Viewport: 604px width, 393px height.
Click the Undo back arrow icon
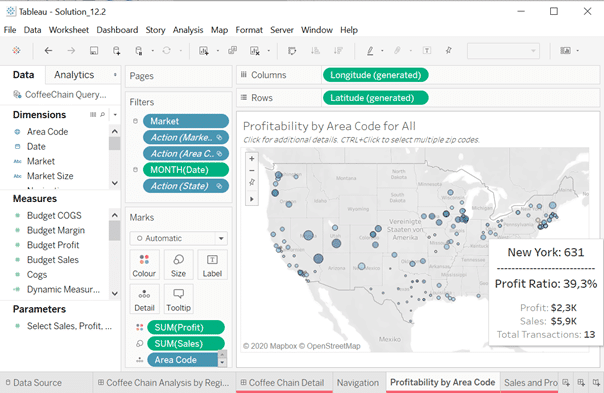48,50
